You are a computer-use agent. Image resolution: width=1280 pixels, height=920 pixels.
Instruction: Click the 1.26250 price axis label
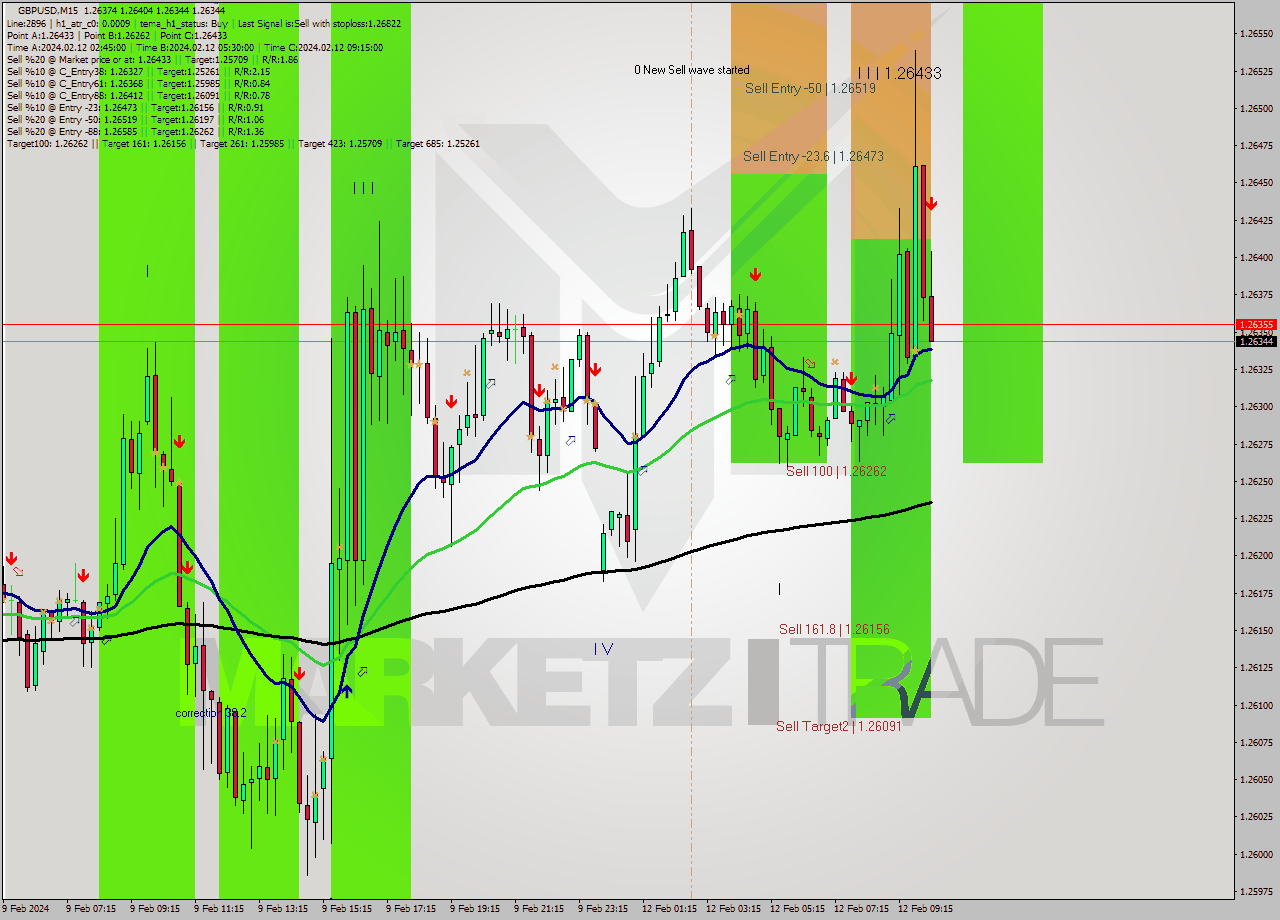tap(1255, 482)
